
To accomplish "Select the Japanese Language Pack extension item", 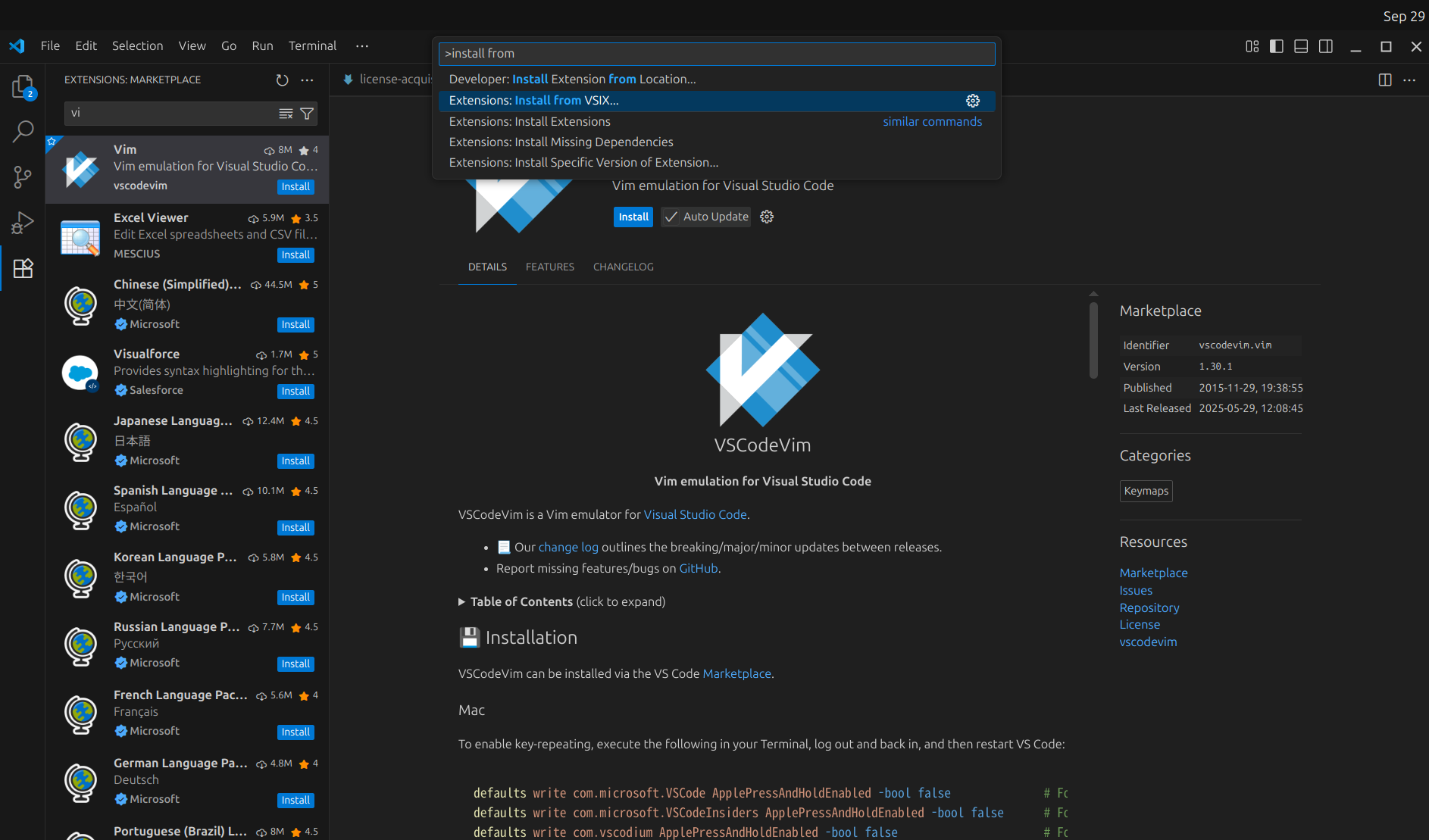I will click(187, 442).
